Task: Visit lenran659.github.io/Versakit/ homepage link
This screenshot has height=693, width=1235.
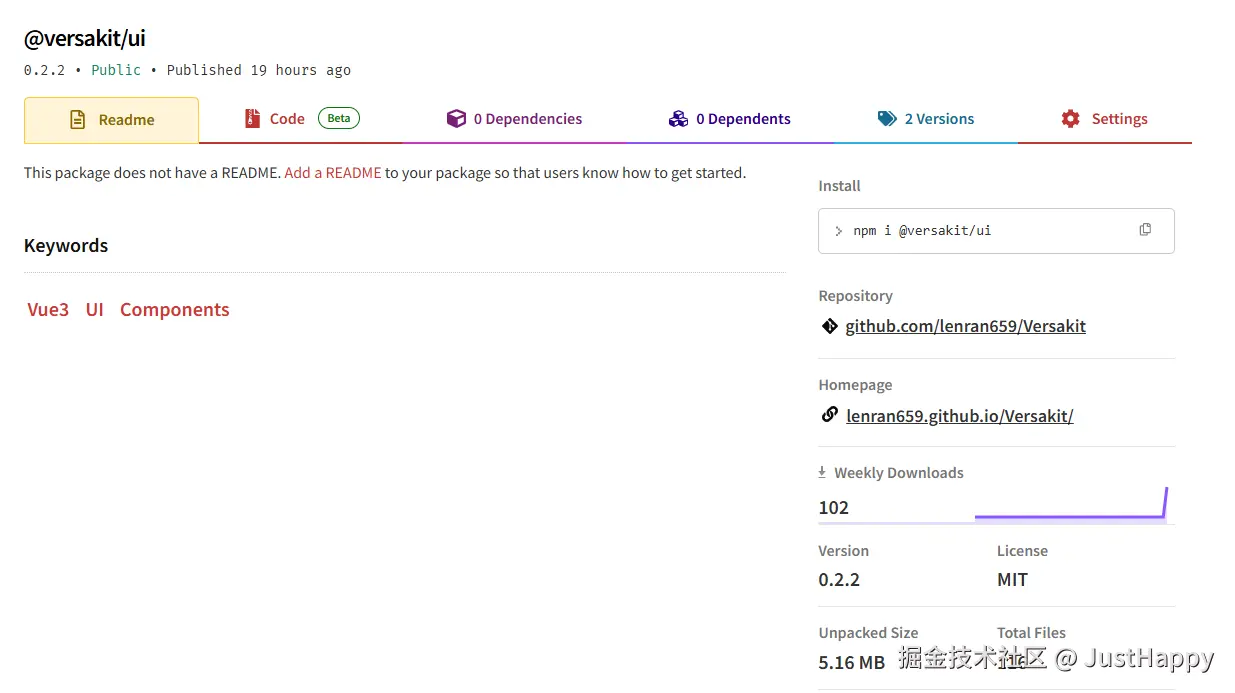Action: pos(960,416)
